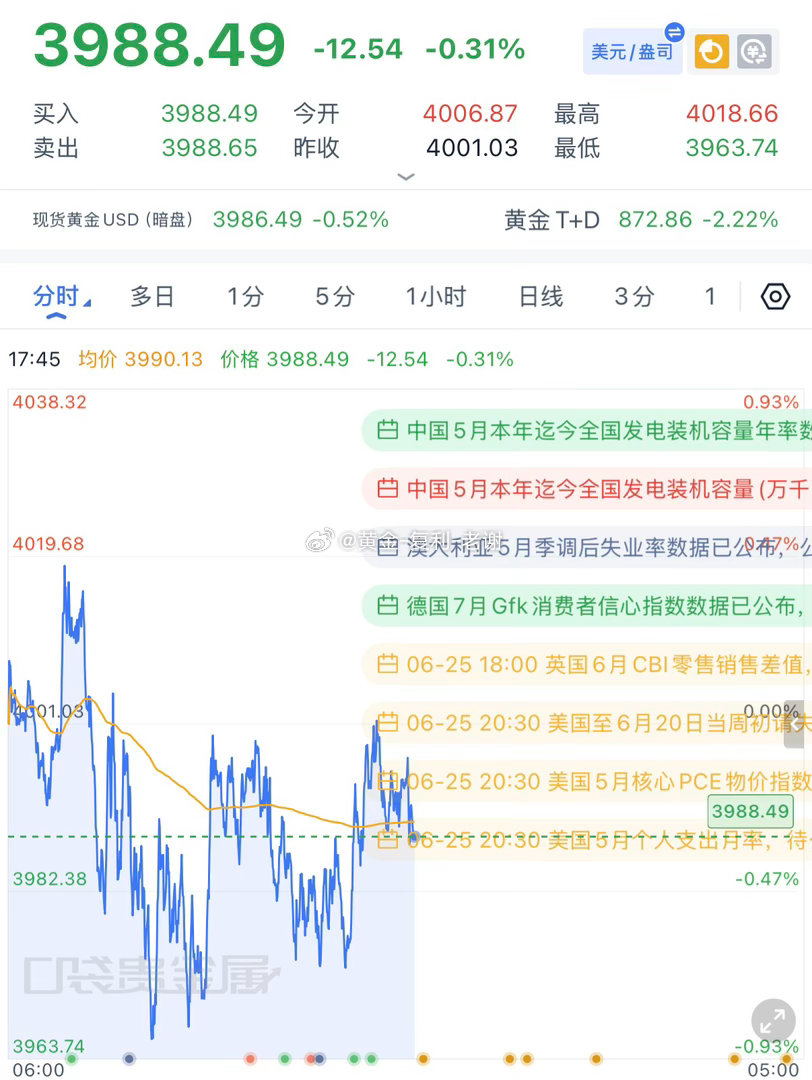Tap the 昨收 value 4001.03
The width and height of the screenshot is (812, 1080).
(472, 147)
